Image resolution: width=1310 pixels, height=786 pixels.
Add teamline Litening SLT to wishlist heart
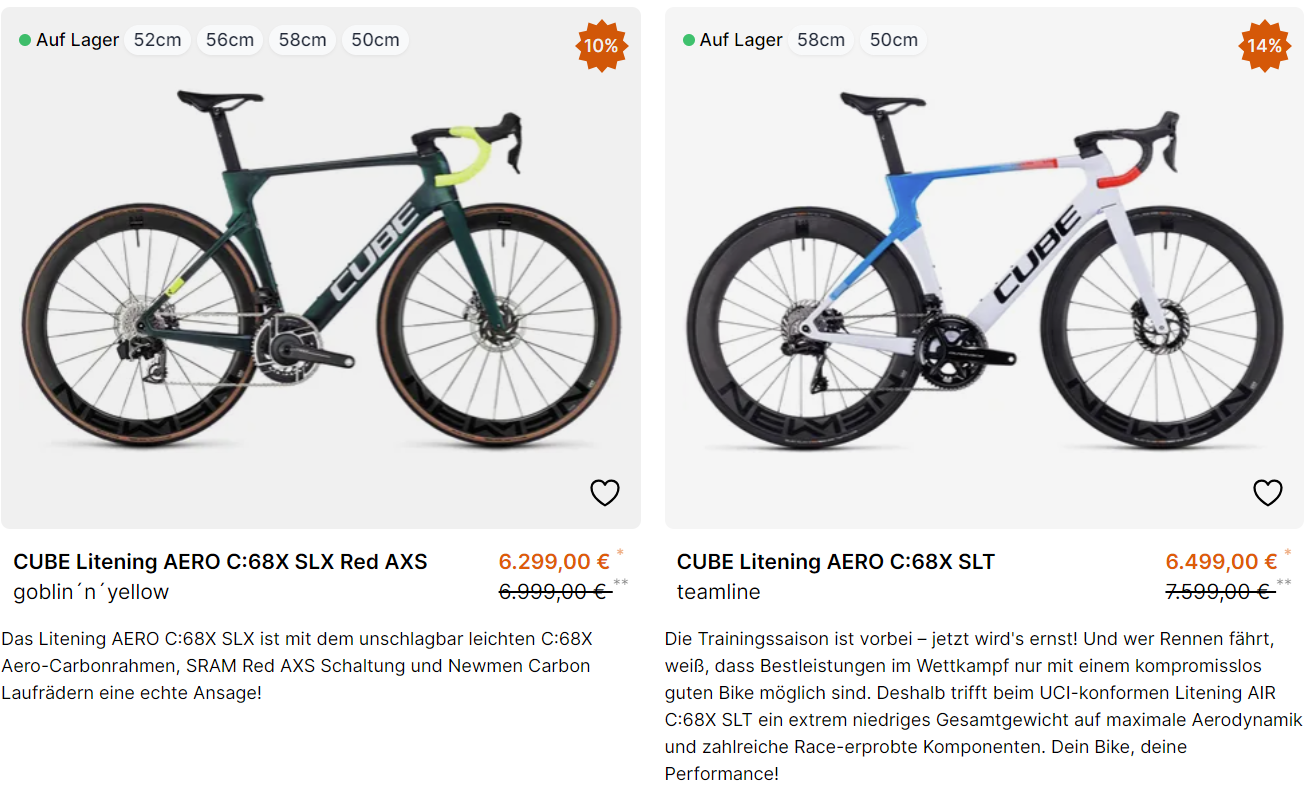point(1268,492)
